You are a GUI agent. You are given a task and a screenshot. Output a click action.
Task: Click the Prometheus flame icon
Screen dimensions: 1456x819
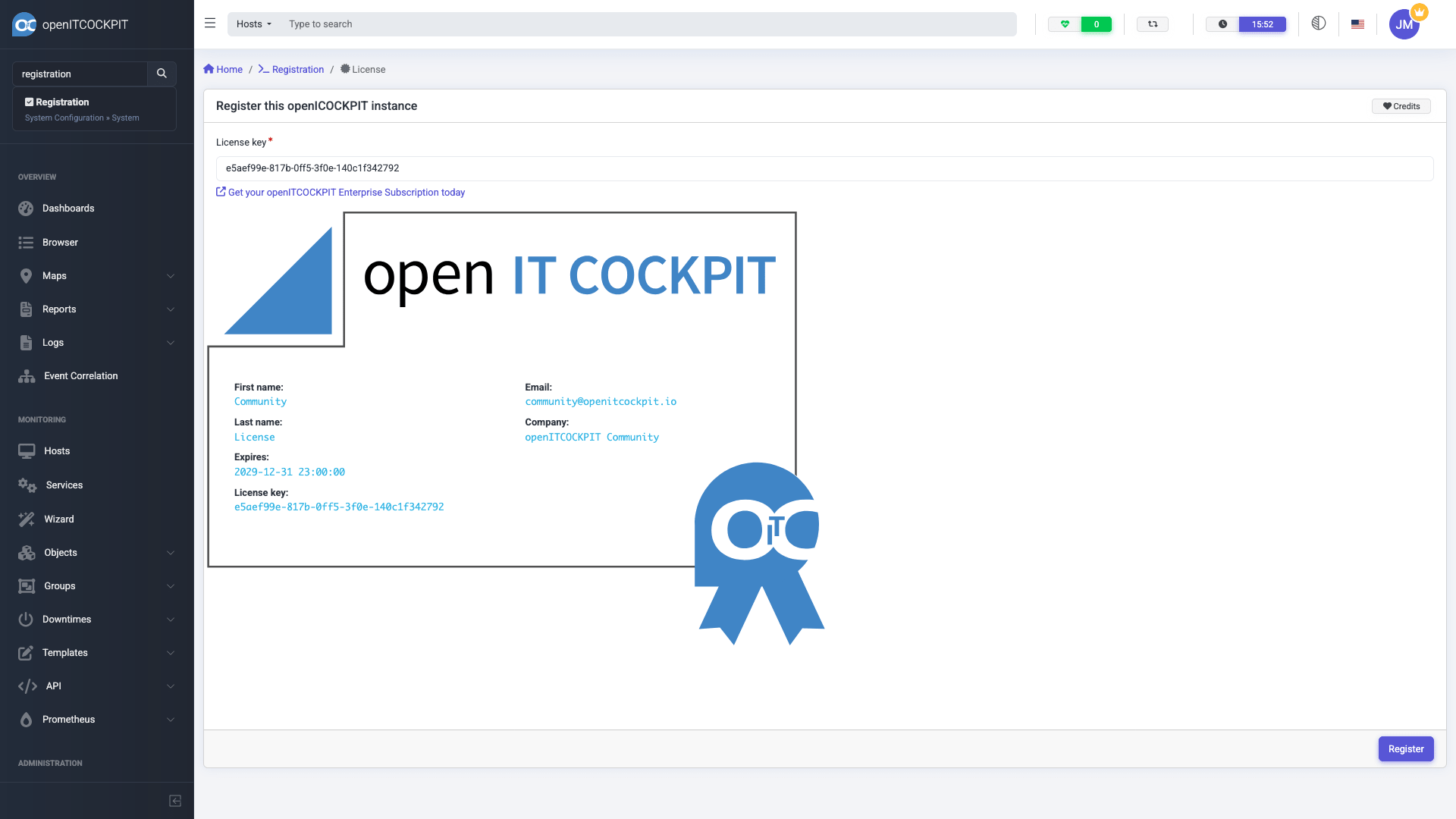coord(26,720)
